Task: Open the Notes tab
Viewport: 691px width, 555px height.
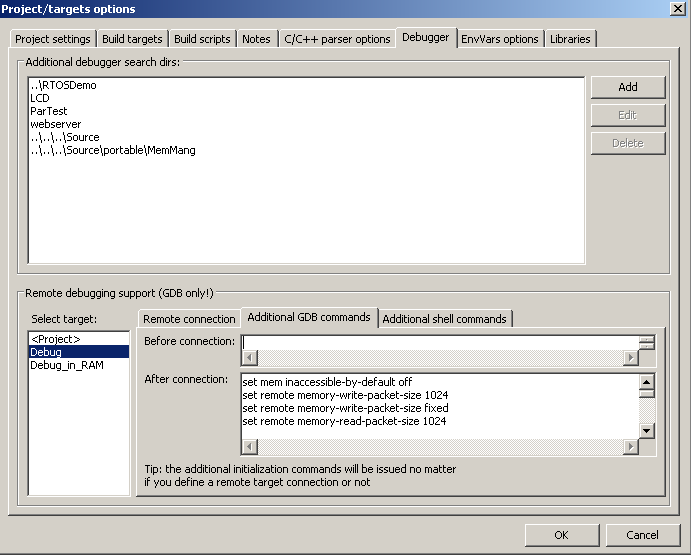Action: [256, 39]
